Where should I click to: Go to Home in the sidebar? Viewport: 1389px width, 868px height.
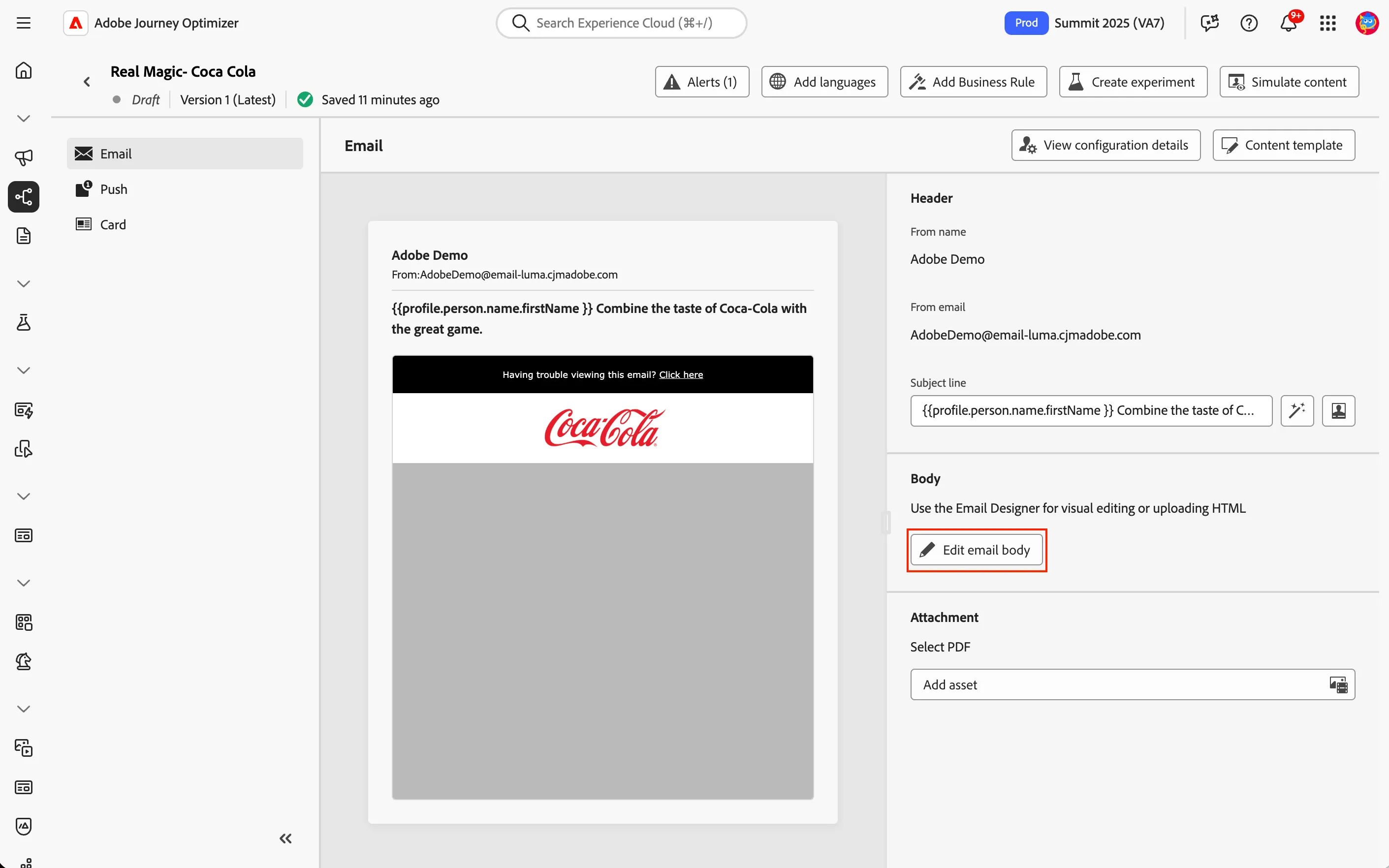click(x=24, y=71)
